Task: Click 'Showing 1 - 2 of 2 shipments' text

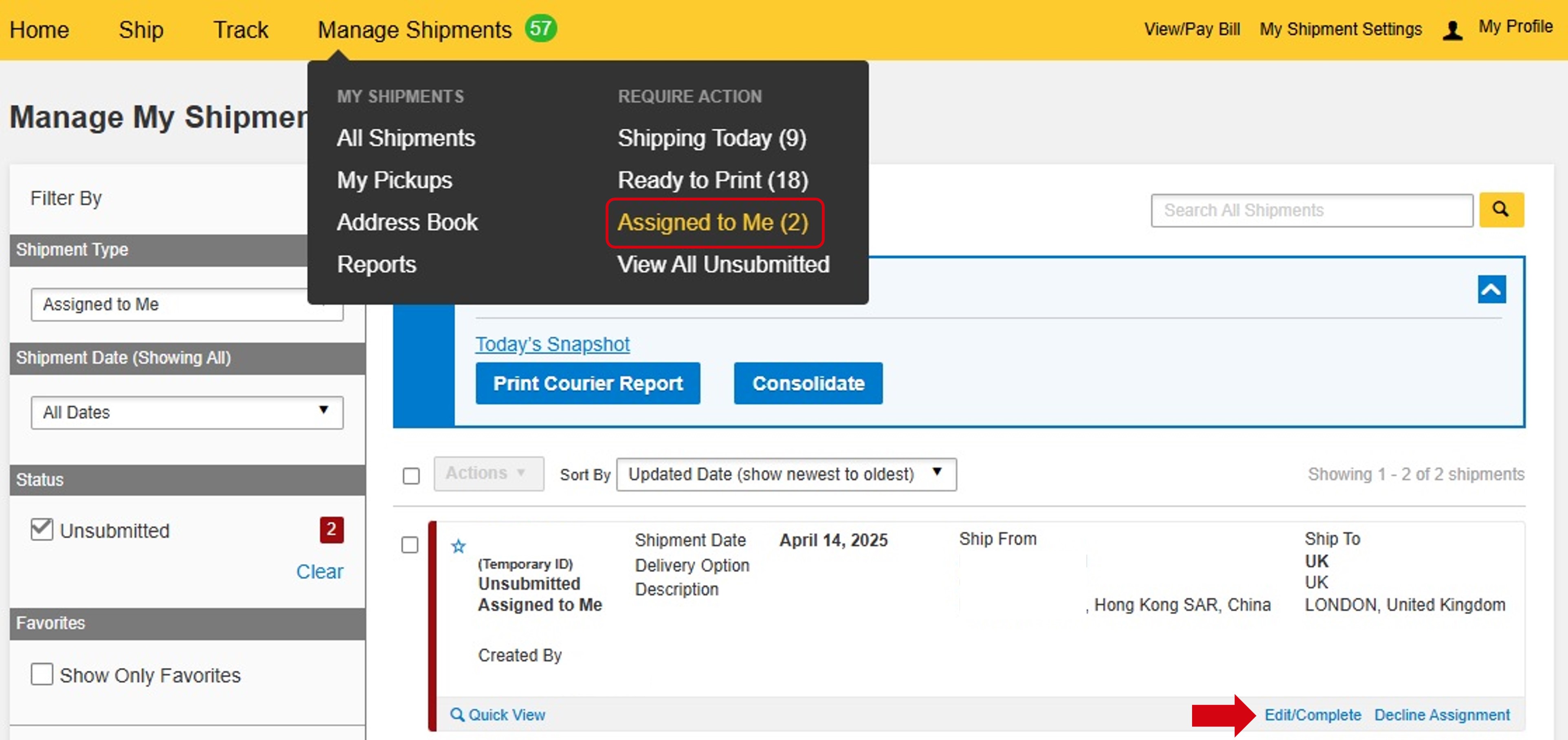Action: click(1416, 474)
